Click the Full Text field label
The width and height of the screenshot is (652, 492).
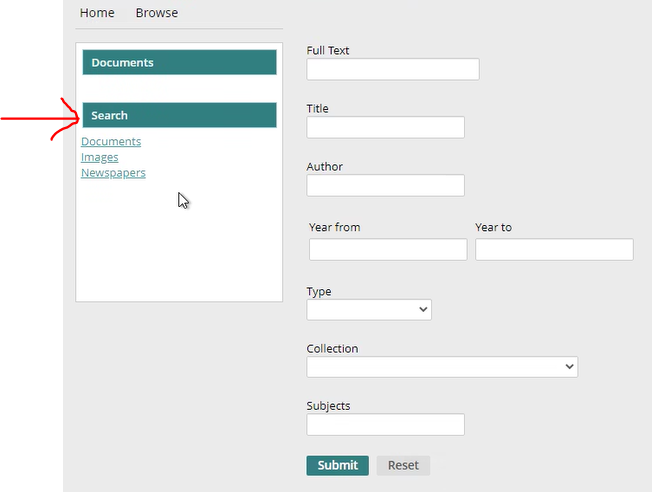(328, 51)
